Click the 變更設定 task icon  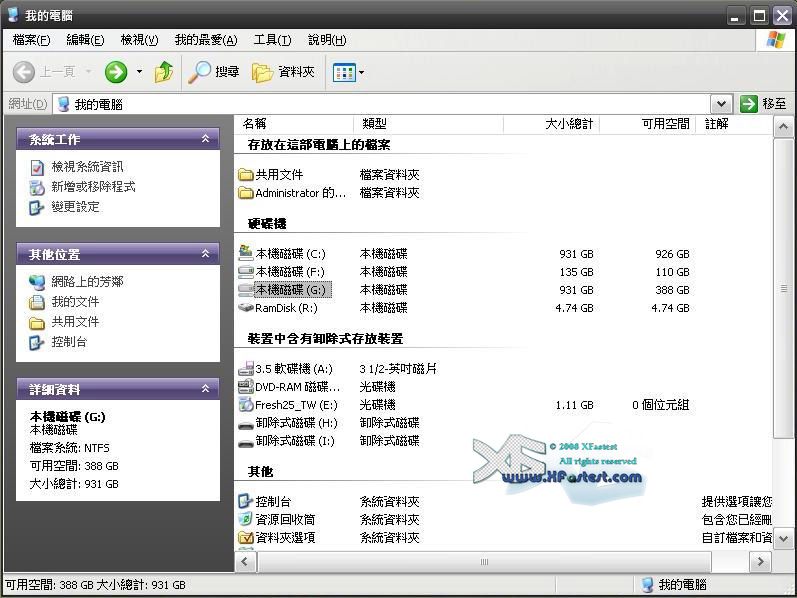coord(37,207)
